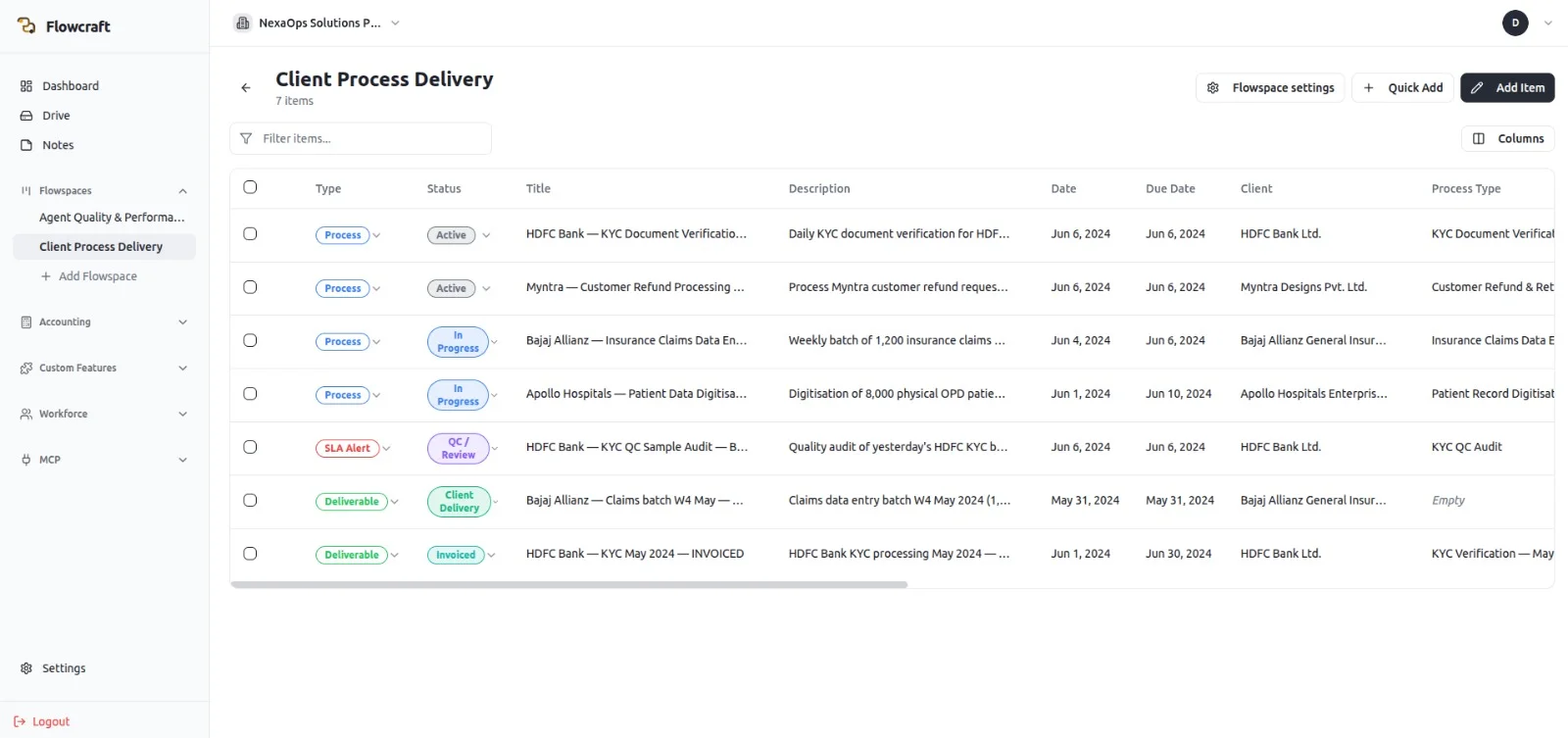Click the Logout arrow icon

click(20, 722)
